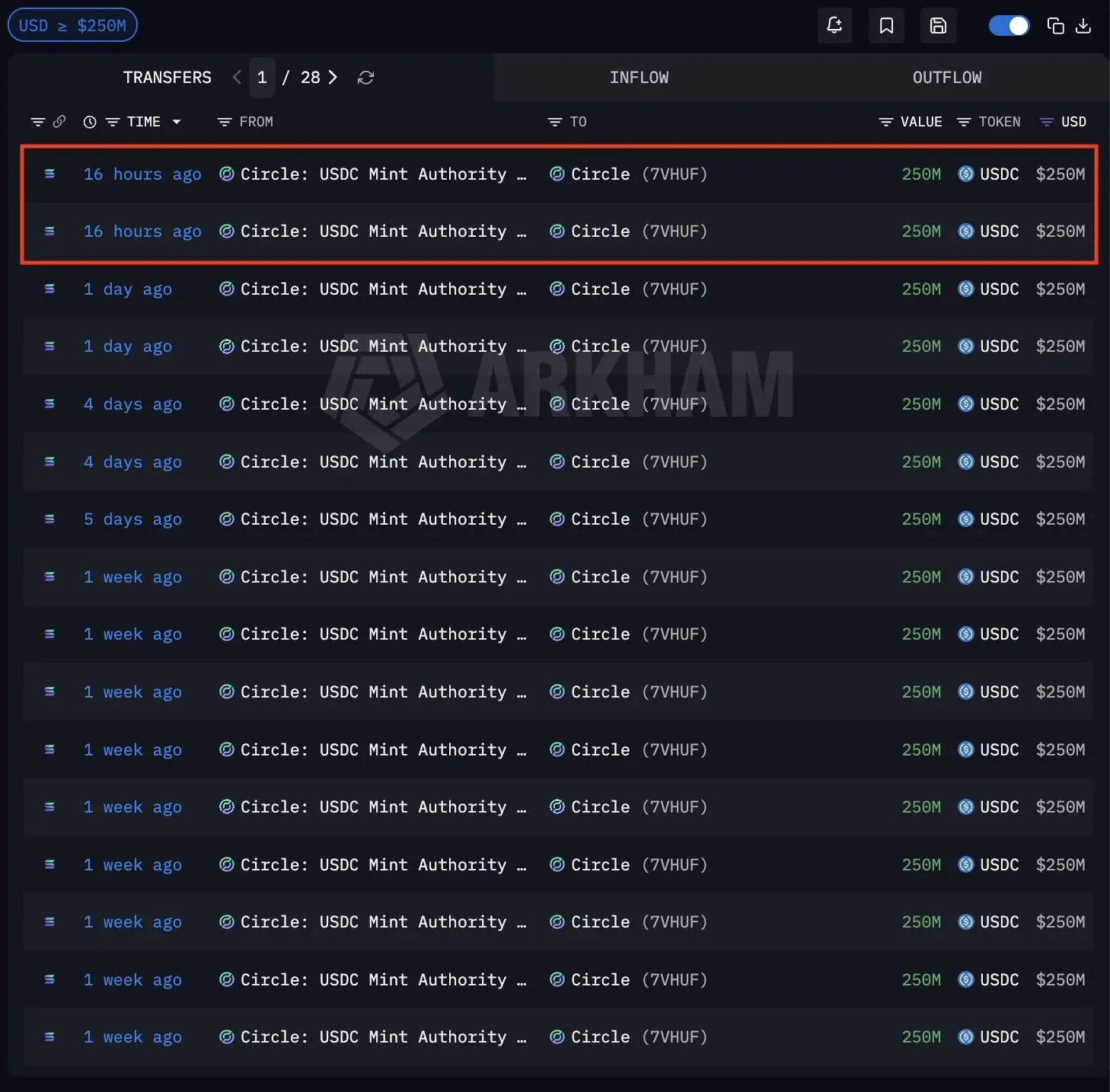Open the leftmost header filter icon
1110x1092 pixels.
tap(37, 122)
